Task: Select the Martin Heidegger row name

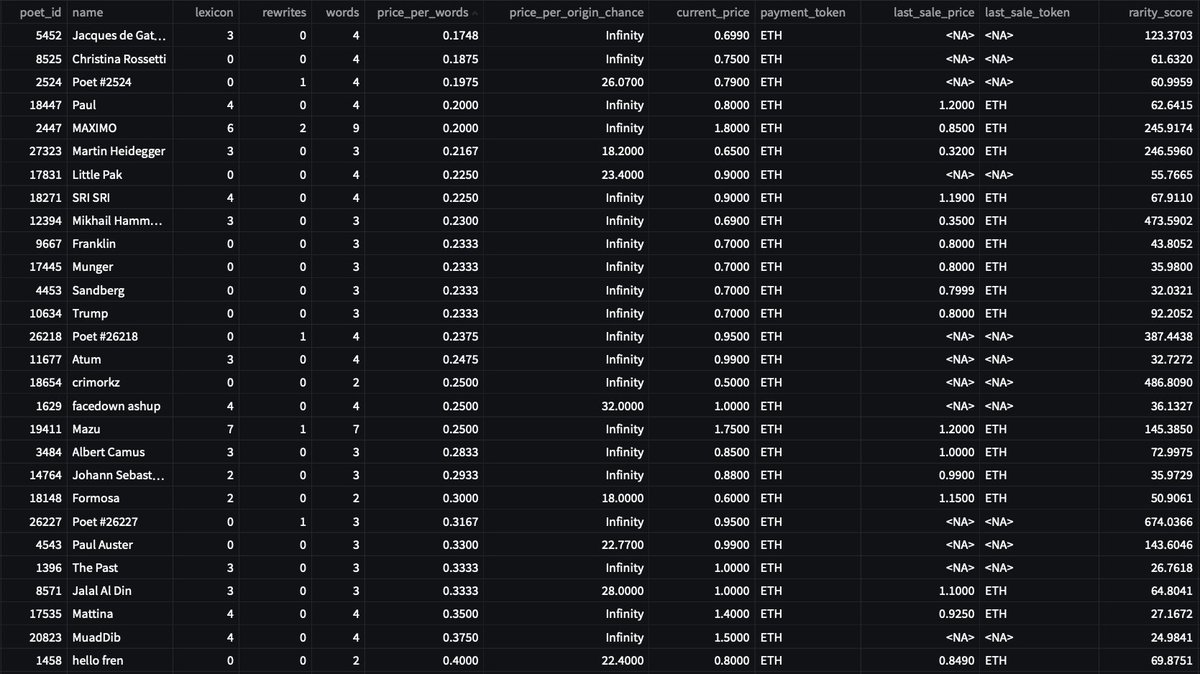Action: point(120,151)
